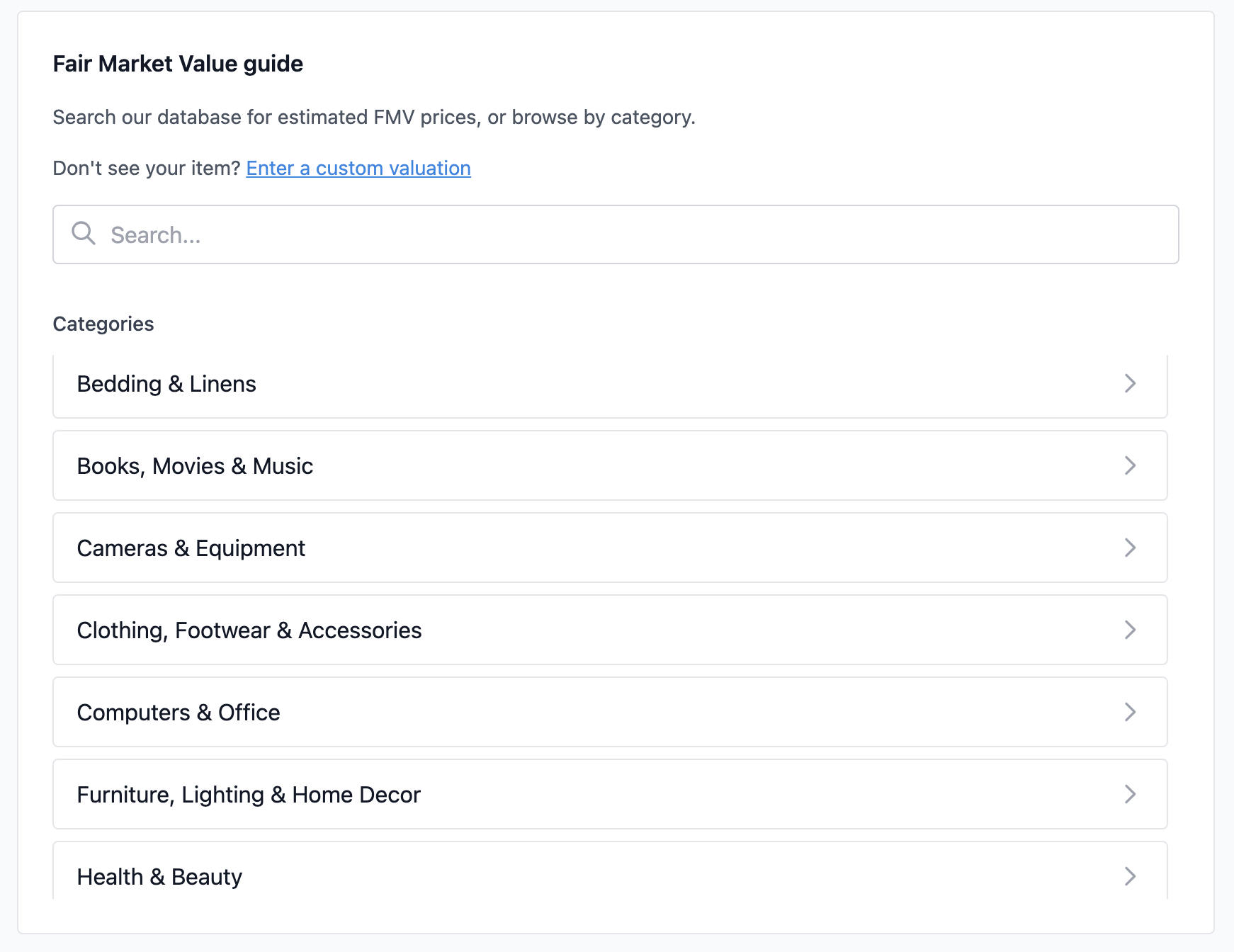Click the Search input field
This screenshot has height=952, width=1234.
(x=615, y=234)
